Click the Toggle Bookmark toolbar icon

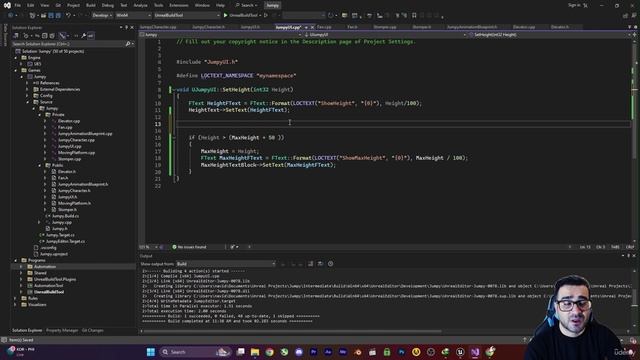coord(414,15)
